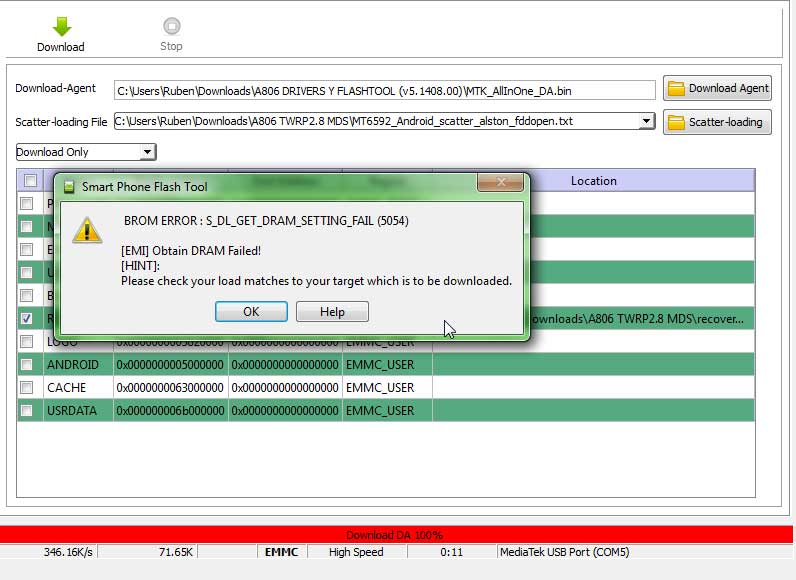The height and width of the screenshot is (580, 796).
Task: Check the ANDROID partition checkbox
Action: coord(26,364)
